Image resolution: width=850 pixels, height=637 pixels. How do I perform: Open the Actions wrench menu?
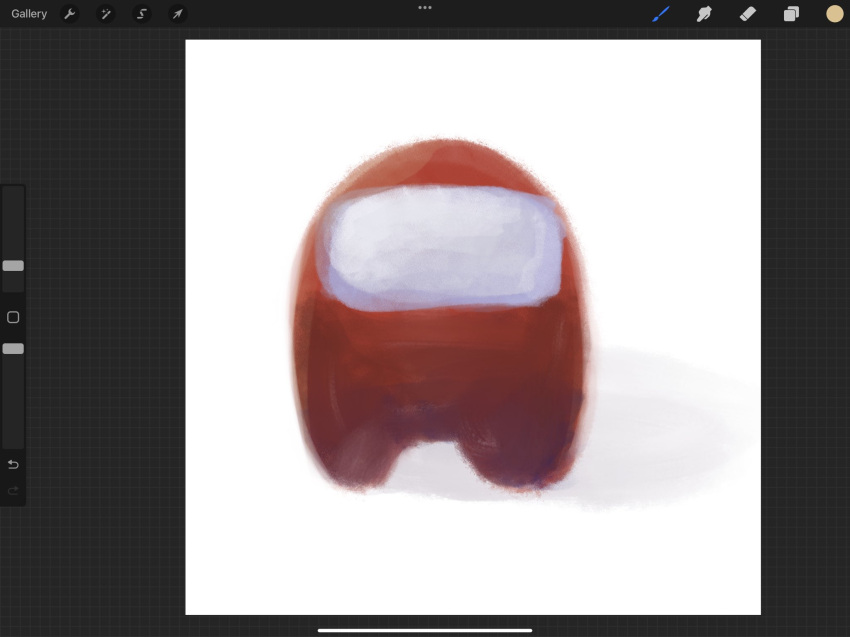pos(69,14)
